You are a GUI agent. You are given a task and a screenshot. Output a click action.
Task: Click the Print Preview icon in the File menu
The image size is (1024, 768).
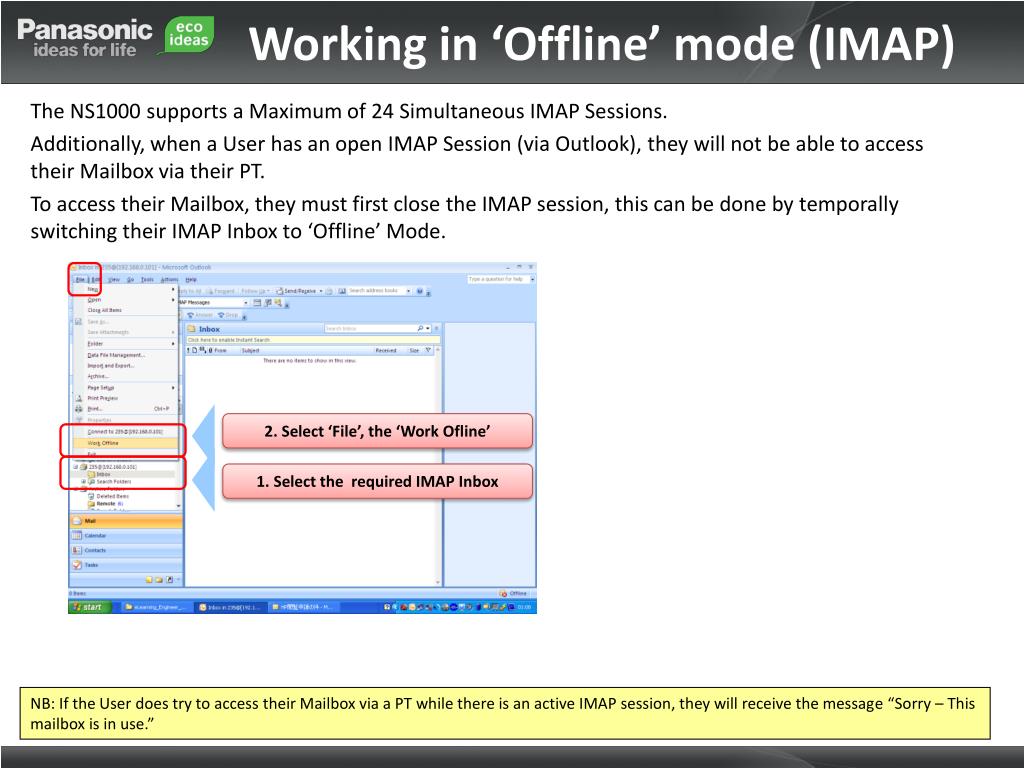pos(78,398)
